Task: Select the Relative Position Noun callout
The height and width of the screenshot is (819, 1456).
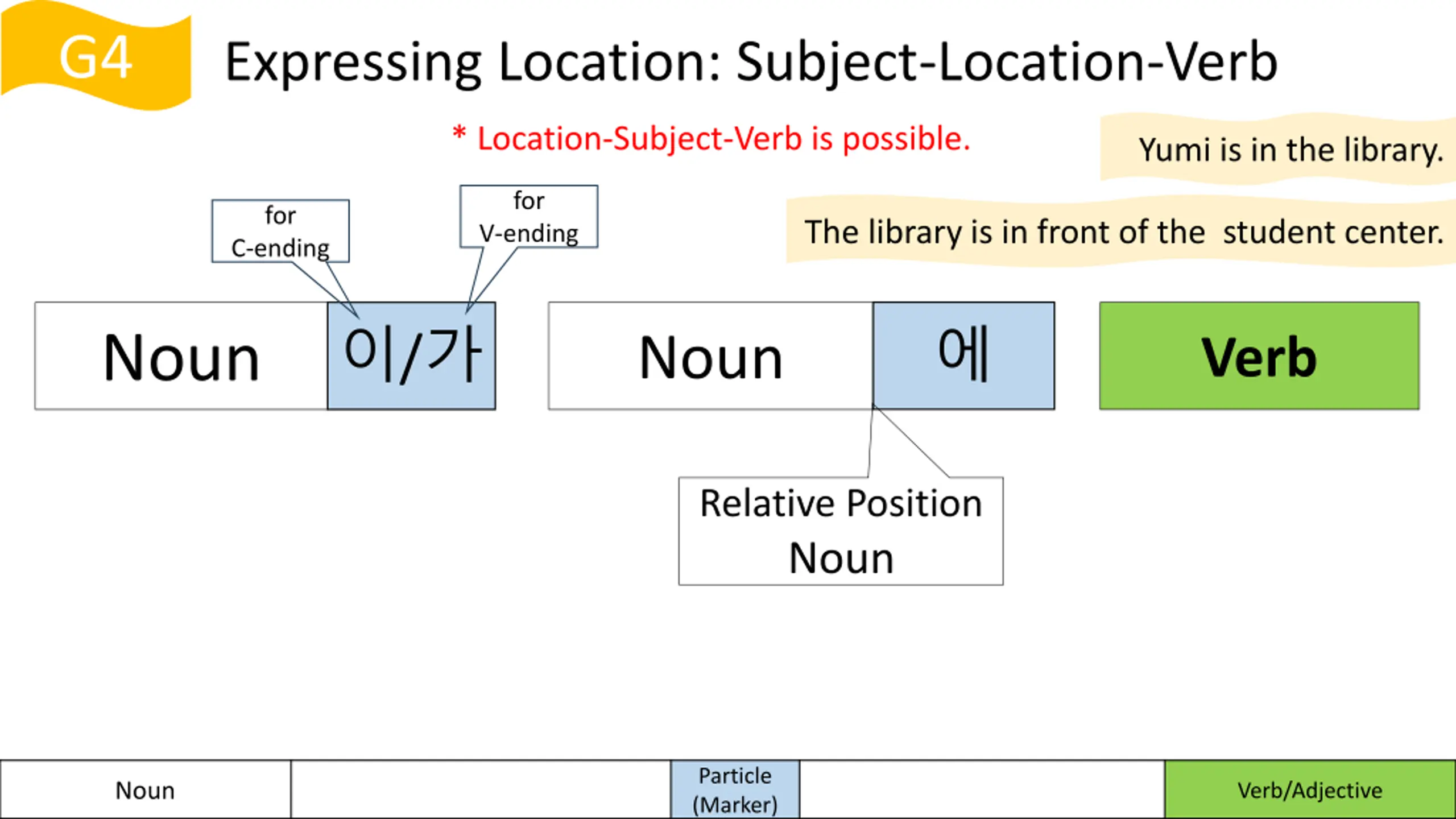Action: pyautogui.click(x=841, y=531)
